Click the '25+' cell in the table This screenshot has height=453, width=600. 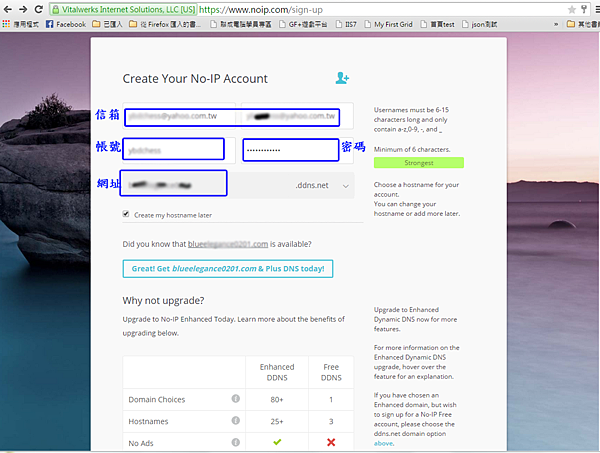coord(277,421)
